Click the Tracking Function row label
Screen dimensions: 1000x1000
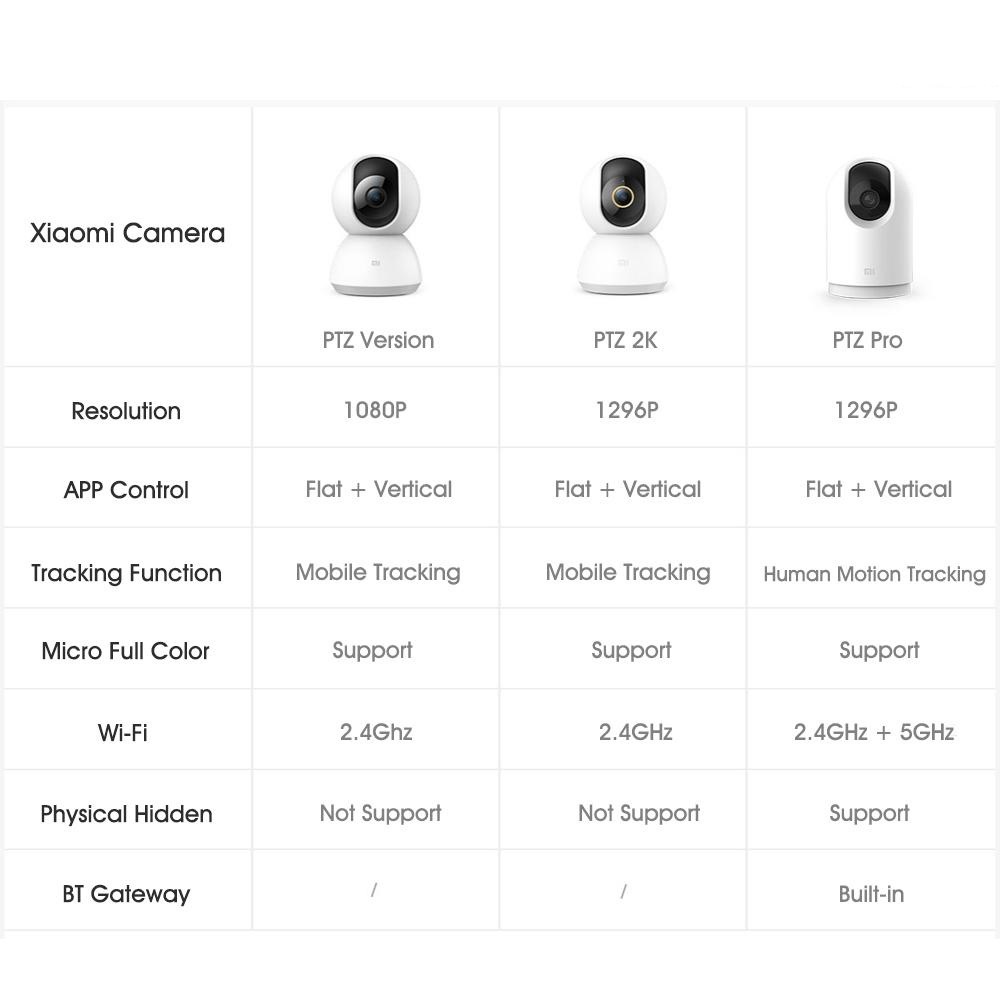[x=126, y=573]
